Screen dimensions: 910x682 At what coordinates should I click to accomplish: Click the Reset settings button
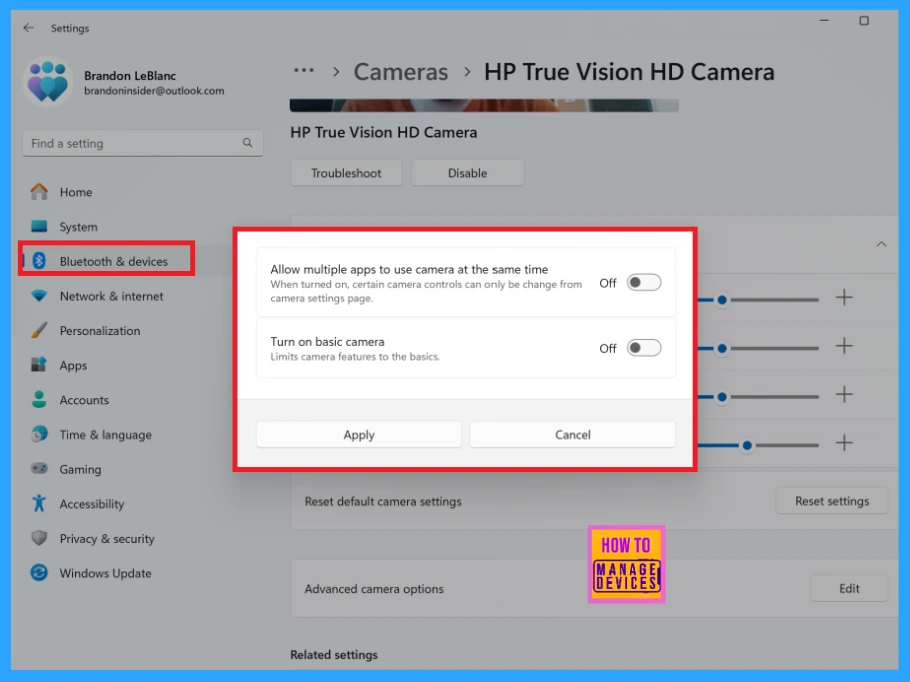click(832, 501)
